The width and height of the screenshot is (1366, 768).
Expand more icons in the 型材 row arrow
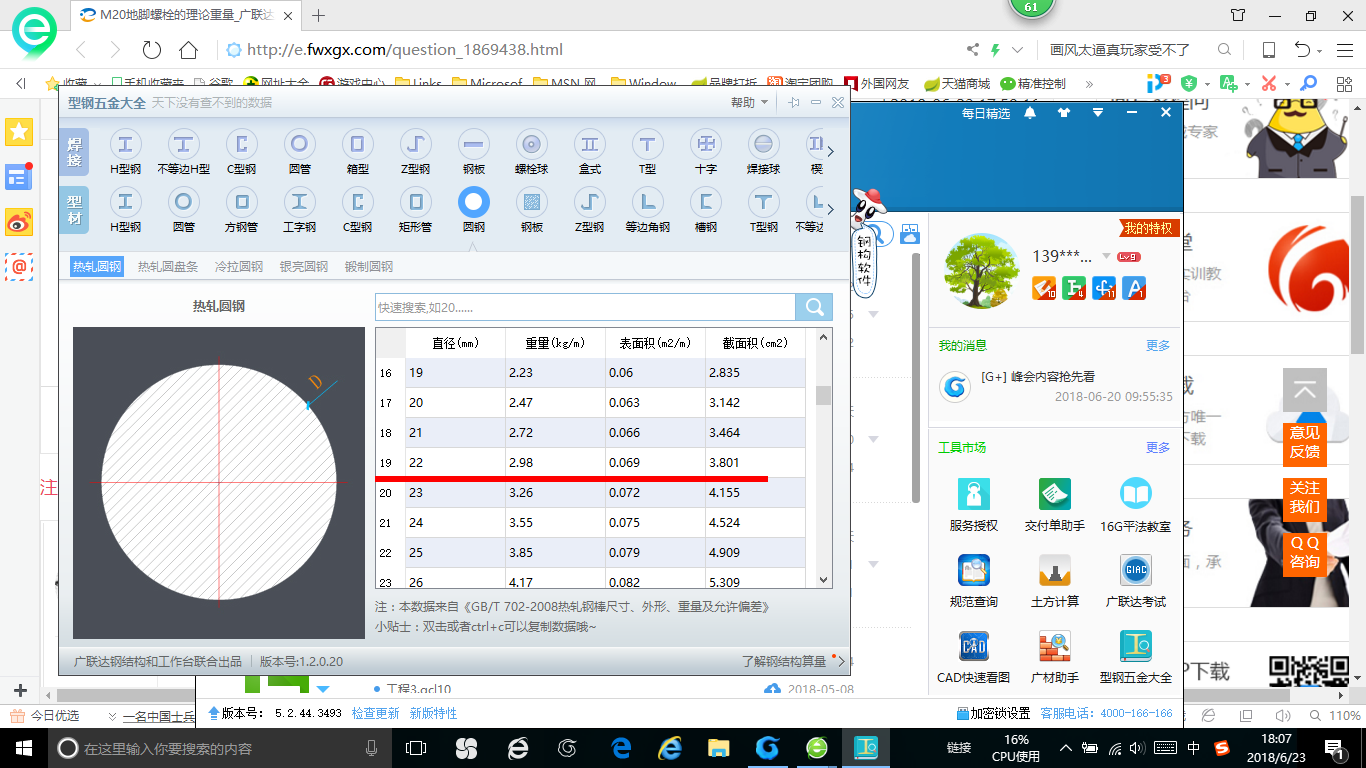(x=830, y=210)
